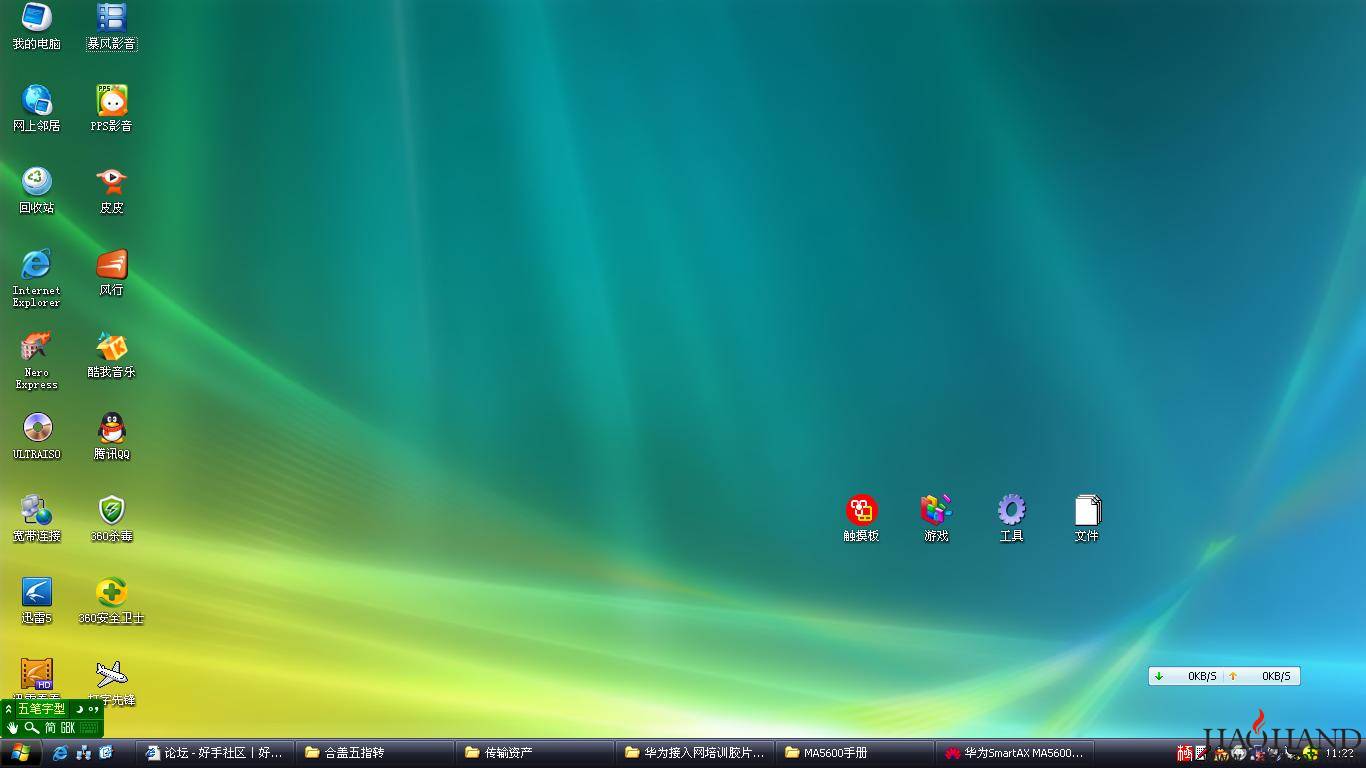Launch Internet Explorer from quick launch
The image size is (1366, 768).
tap(60, 753)
